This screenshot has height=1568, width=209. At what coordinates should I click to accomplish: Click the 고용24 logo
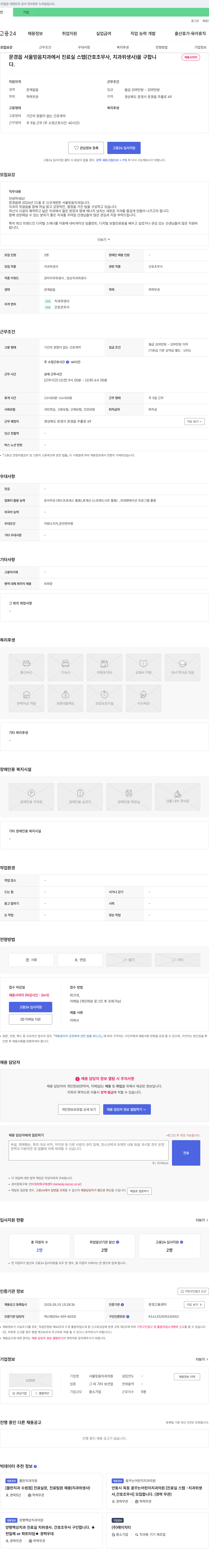8,34
